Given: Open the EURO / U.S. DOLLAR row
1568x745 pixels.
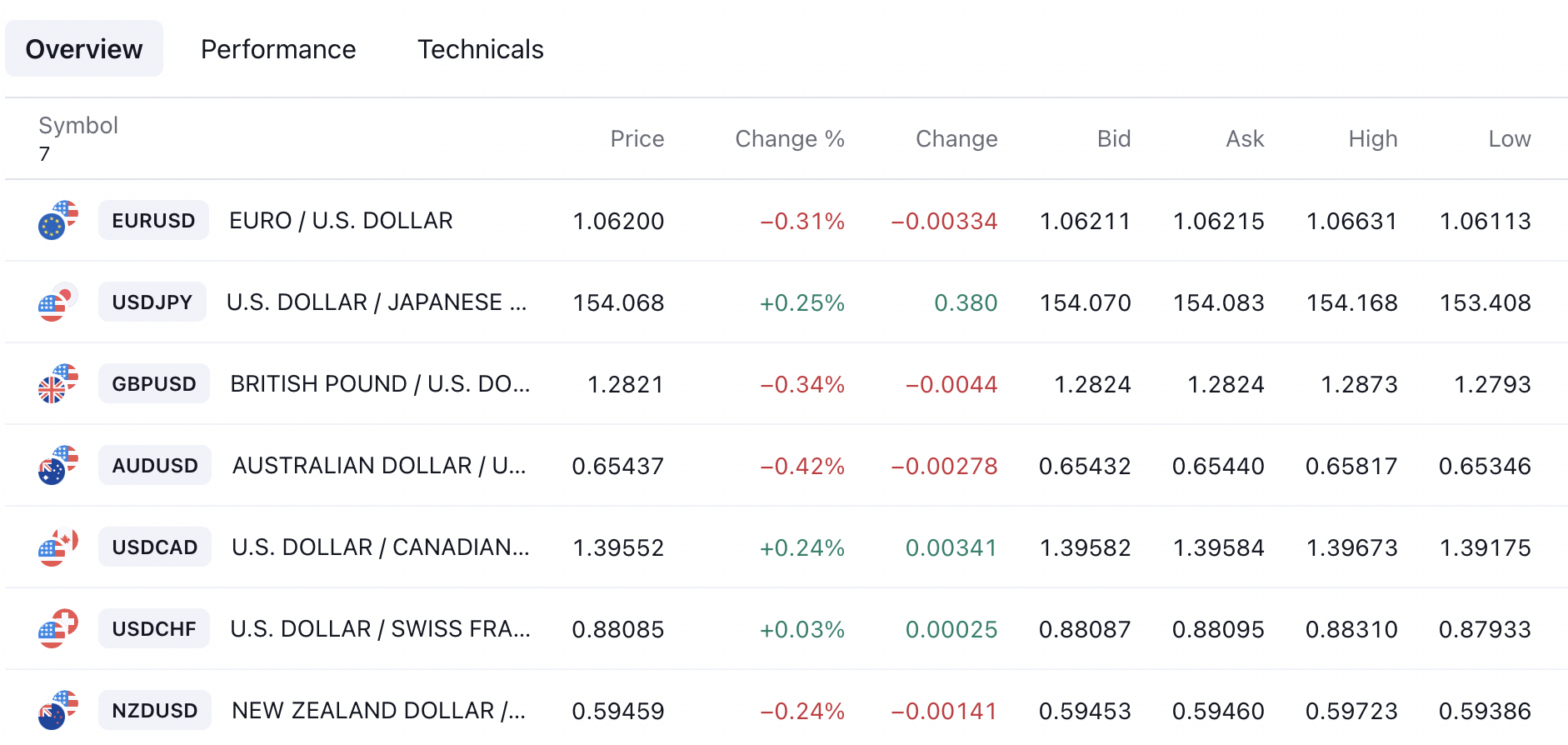Looking at the screenshot, I should (x=340, y=221).
